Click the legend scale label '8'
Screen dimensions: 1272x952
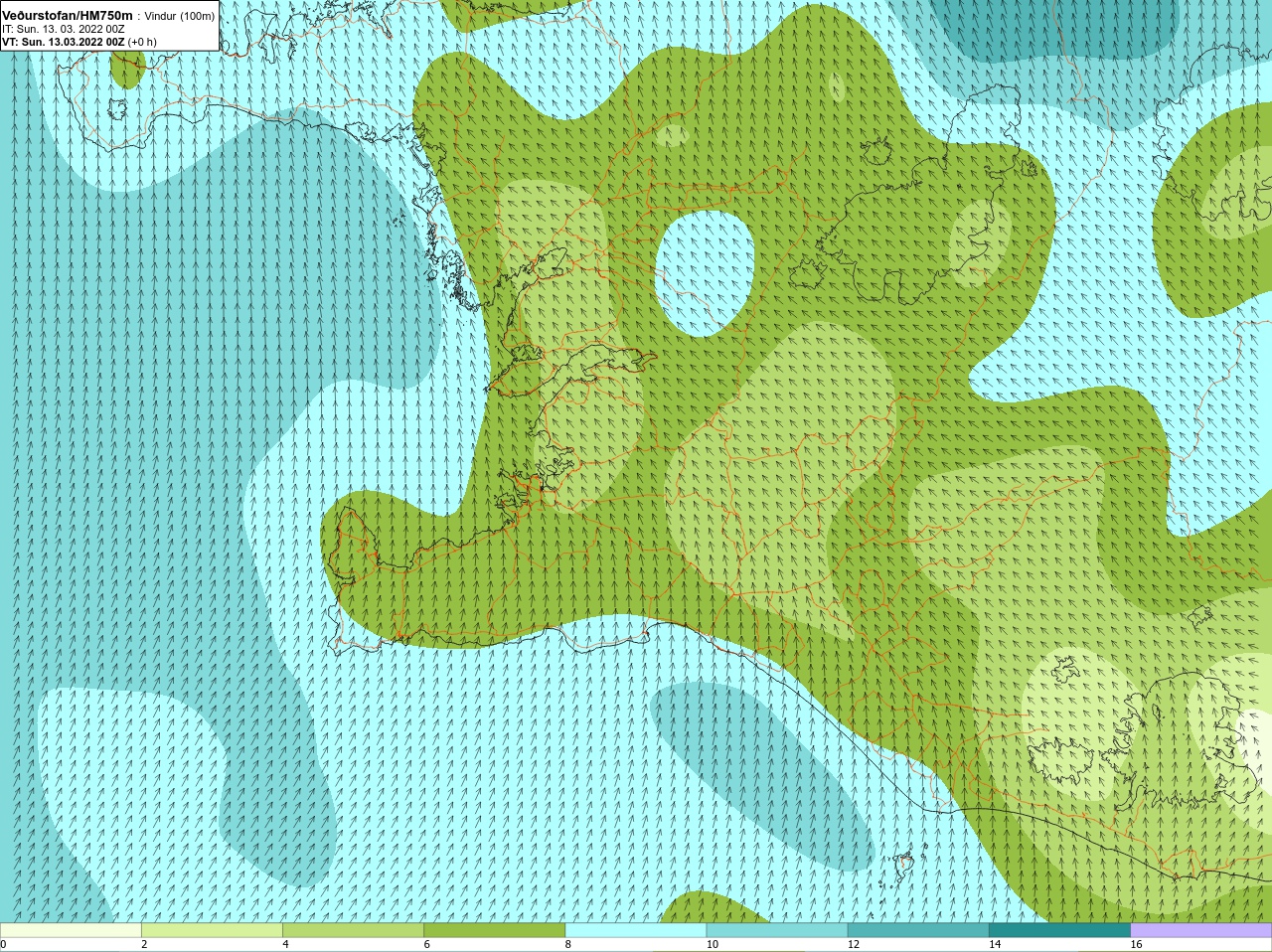coord(567,944)
